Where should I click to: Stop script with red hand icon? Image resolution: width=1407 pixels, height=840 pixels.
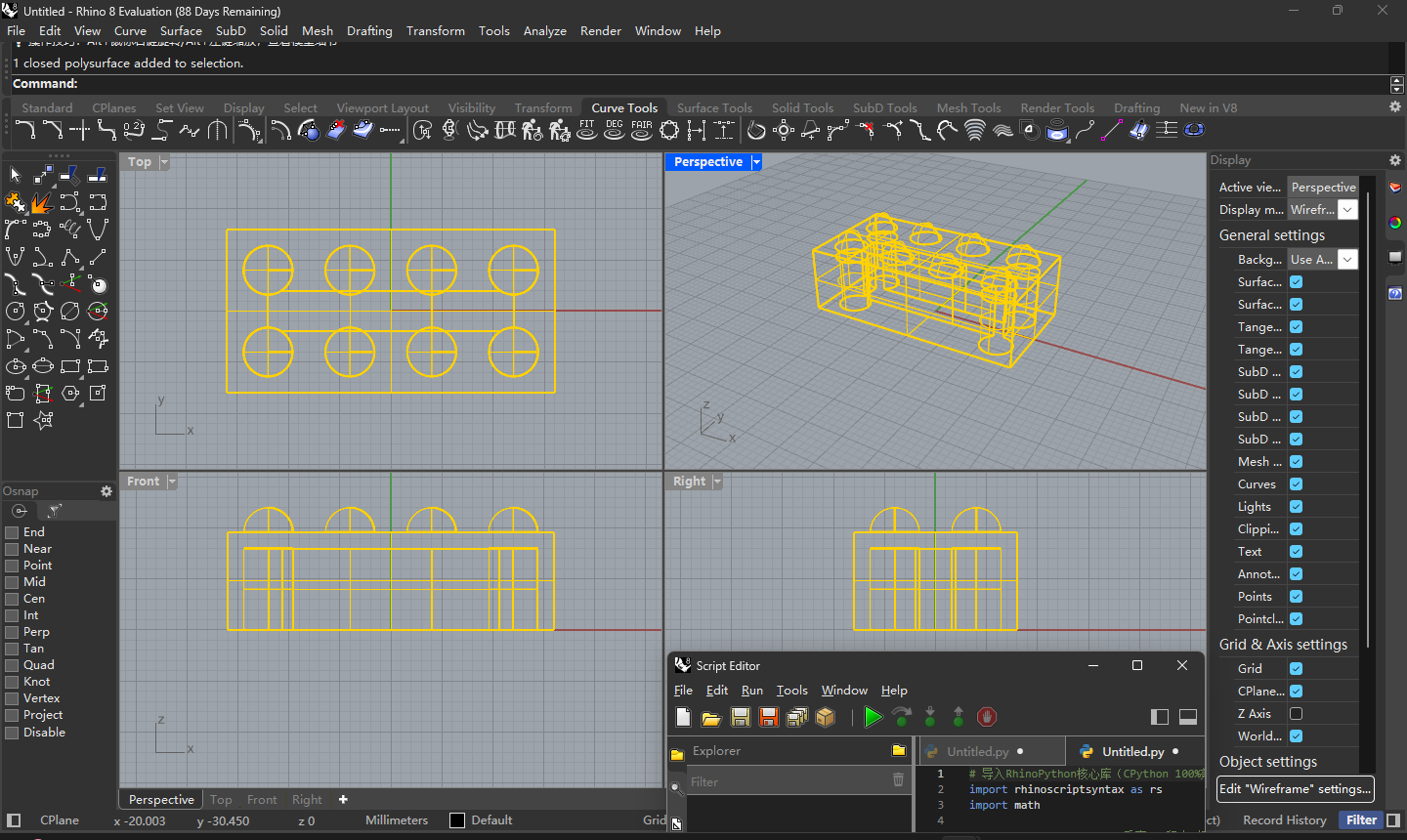tap(987, 718)
